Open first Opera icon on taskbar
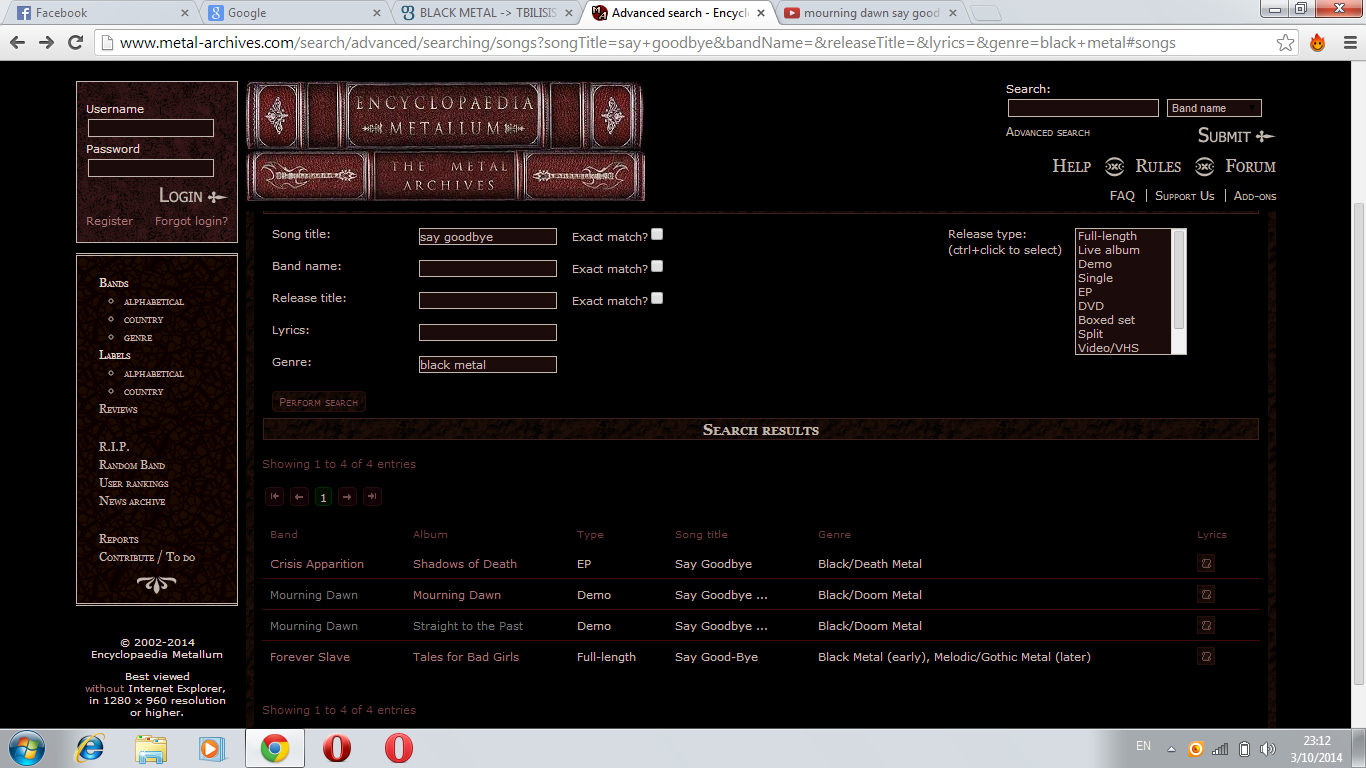The height and width of the screenshot is (768, 1366). pyautogui.click(x=336, y=748)
